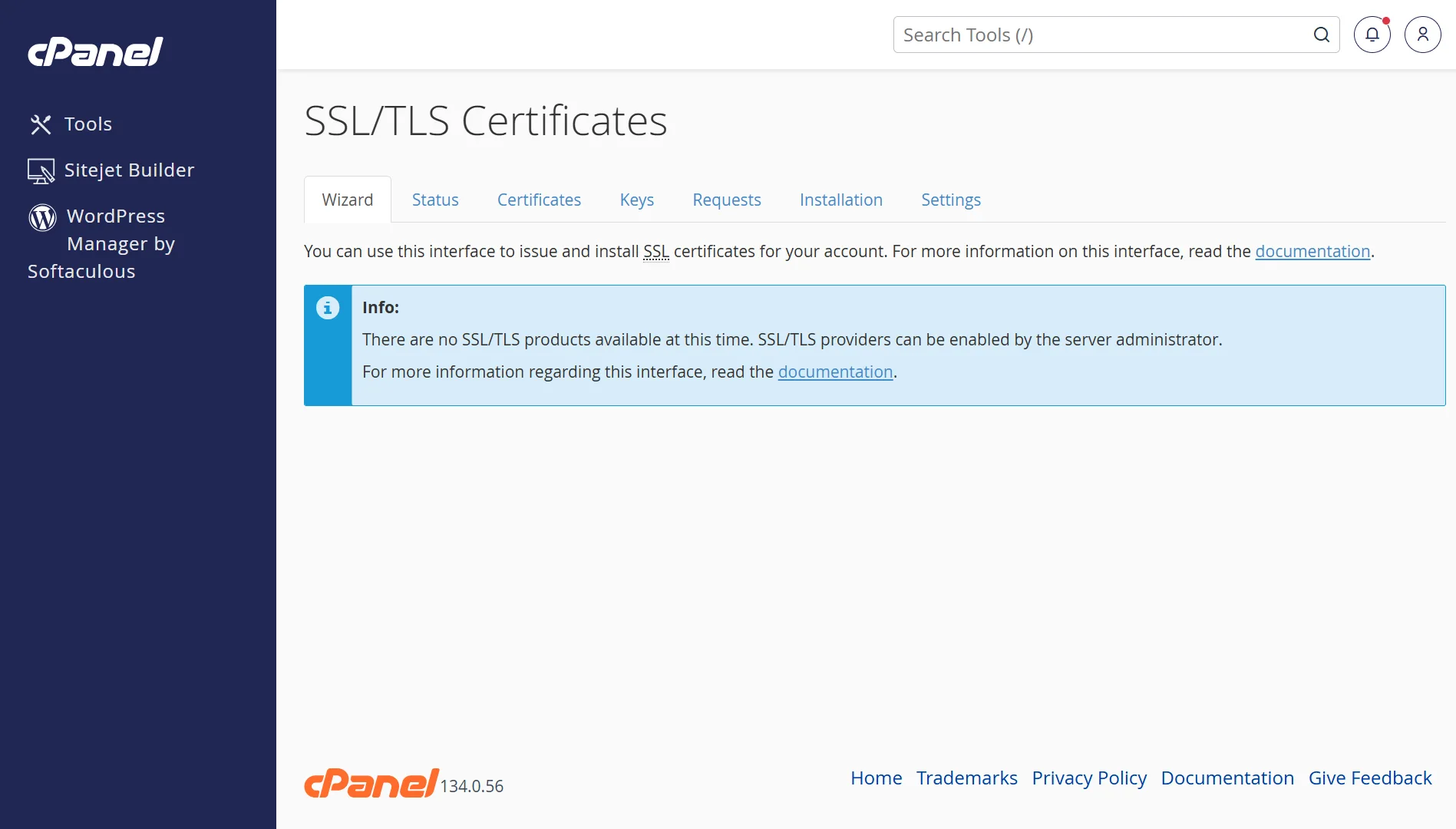The height and width of the screenshot is (829, 1456).
Task: Open the documentation link inside the Info box
Action: pyautogui.click(x=835, y=372)
